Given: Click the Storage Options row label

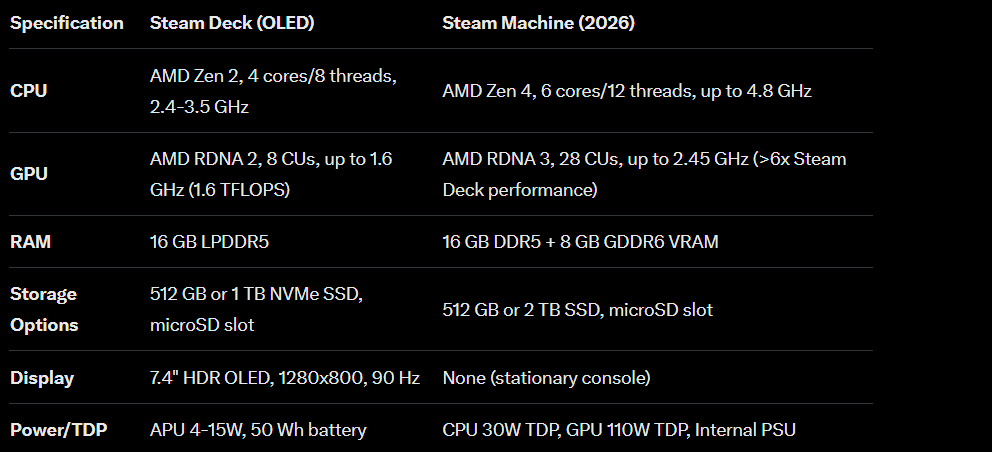Looking at the screenshot, I should click(44, 310).
